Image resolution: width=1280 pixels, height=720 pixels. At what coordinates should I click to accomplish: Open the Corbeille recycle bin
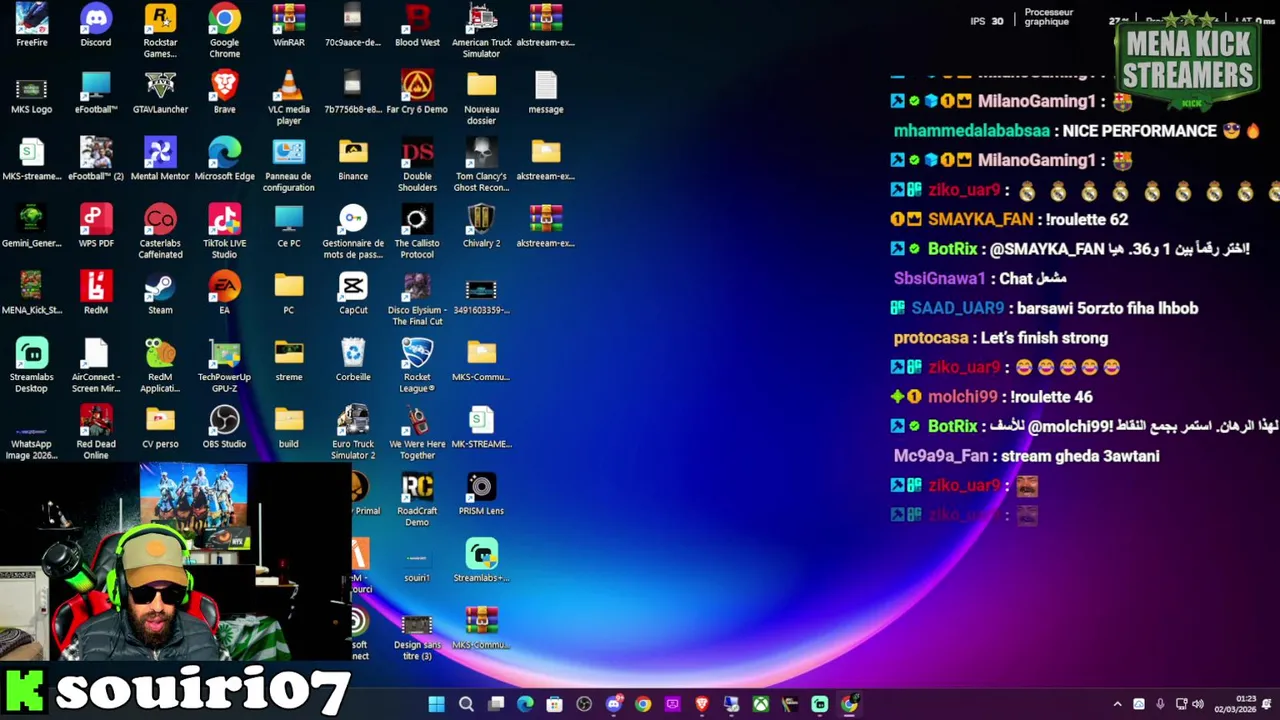353,360
